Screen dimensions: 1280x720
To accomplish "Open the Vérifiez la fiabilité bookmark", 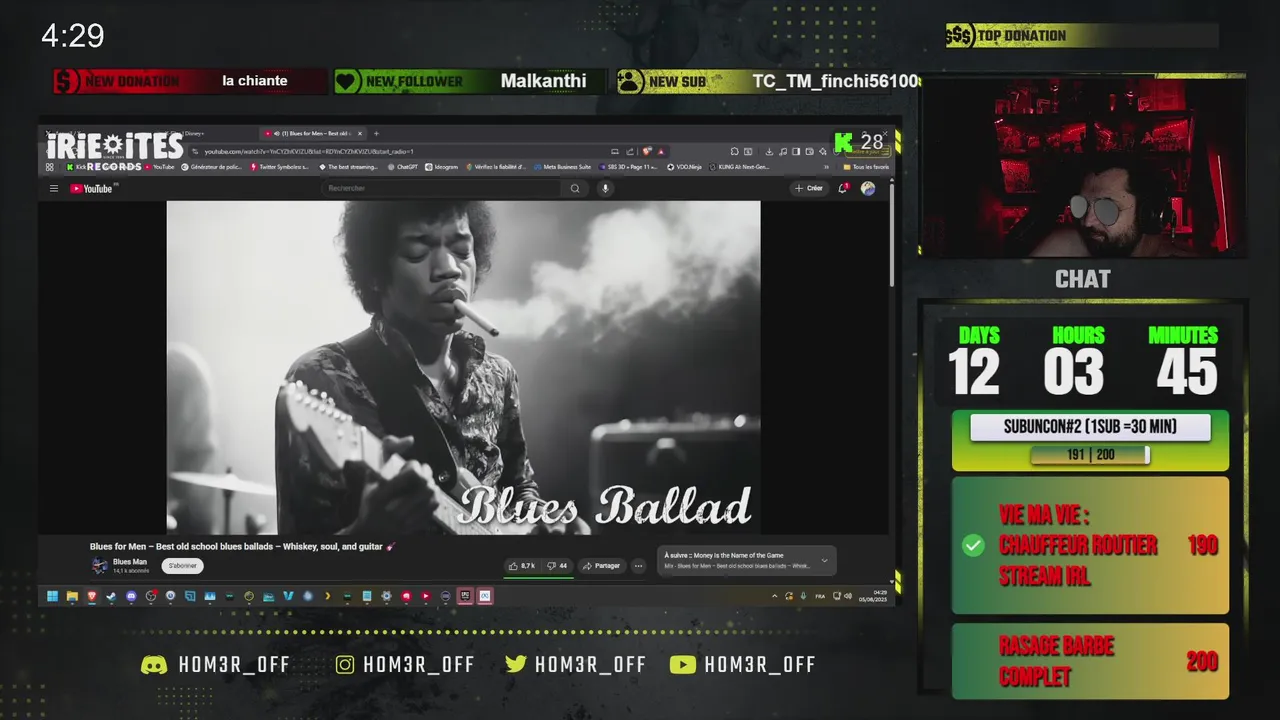I will pyautogui.click(x=496, y=167).
